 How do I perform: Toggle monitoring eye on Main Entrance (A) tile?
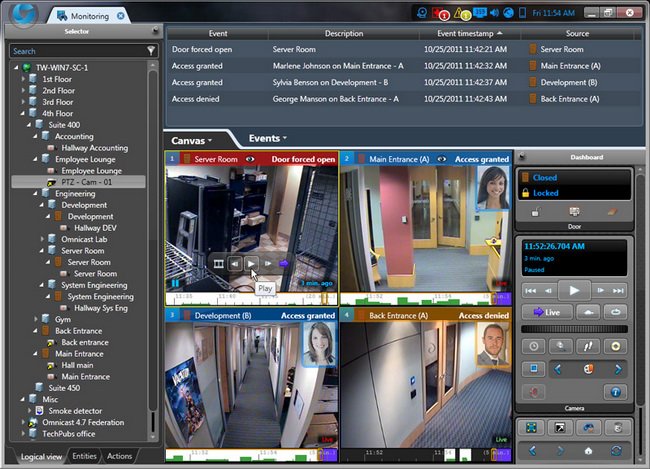click(x=442, y=159)
